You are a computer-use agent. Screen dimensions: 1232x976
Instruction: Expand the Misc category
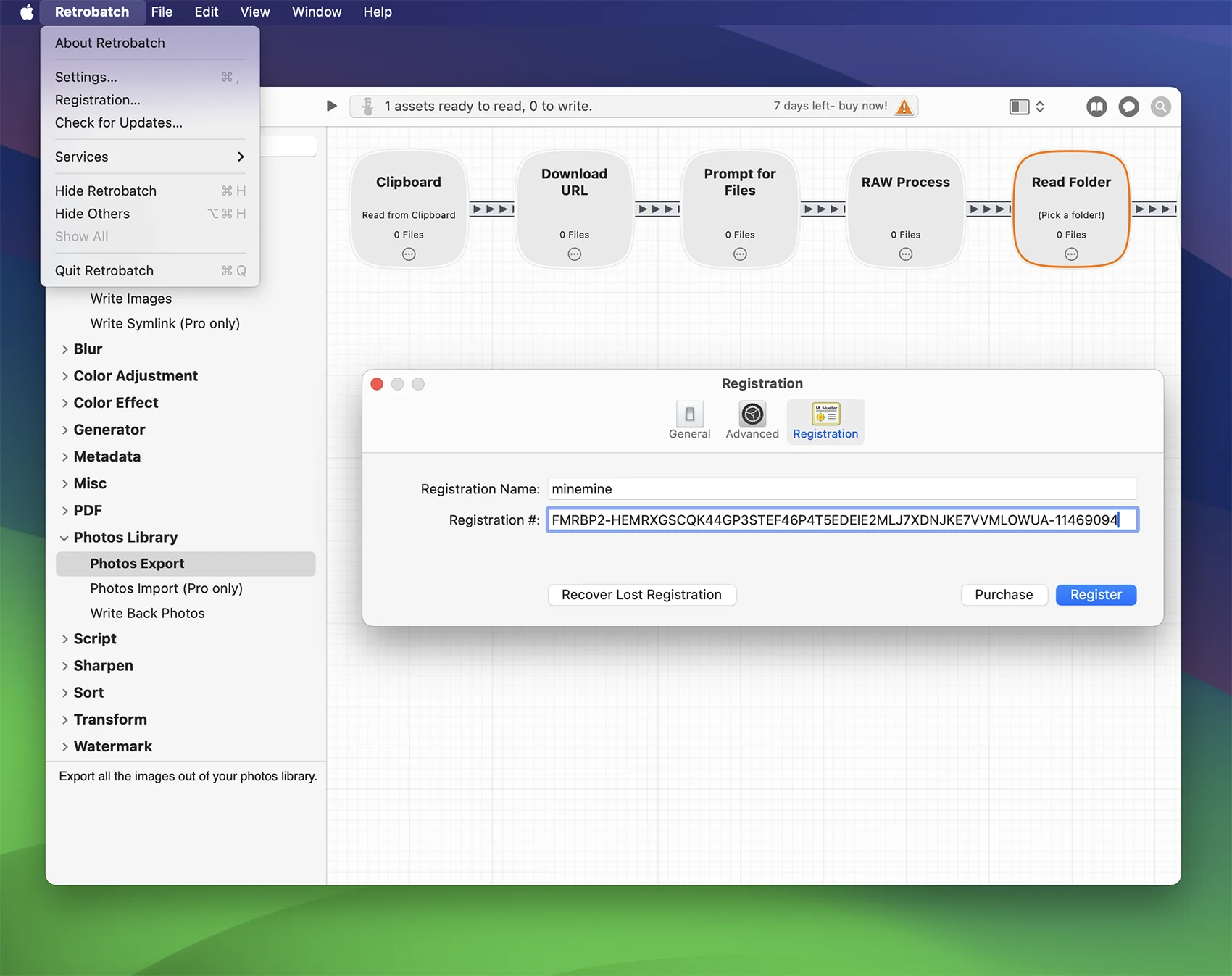click(64, 483)
